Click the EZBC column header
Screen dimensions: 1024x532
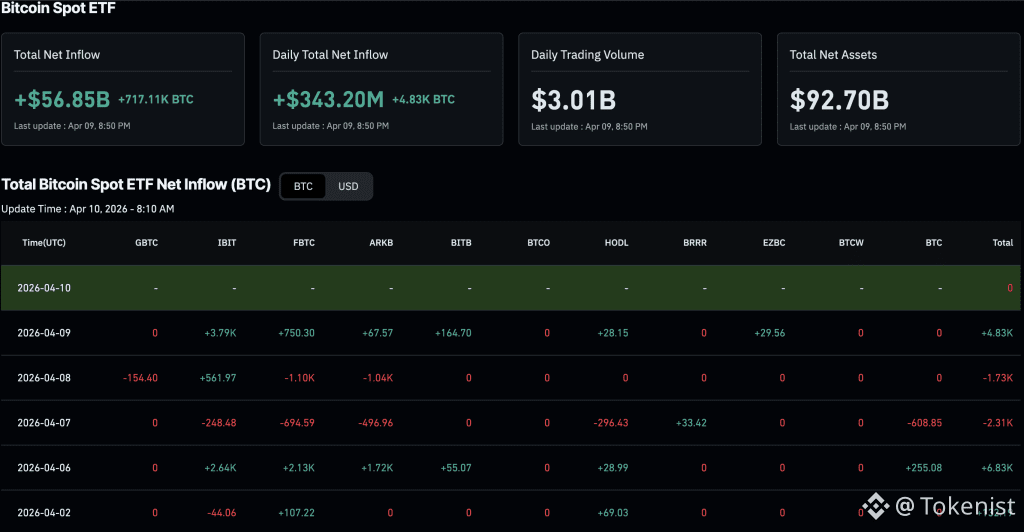(772, 243)
